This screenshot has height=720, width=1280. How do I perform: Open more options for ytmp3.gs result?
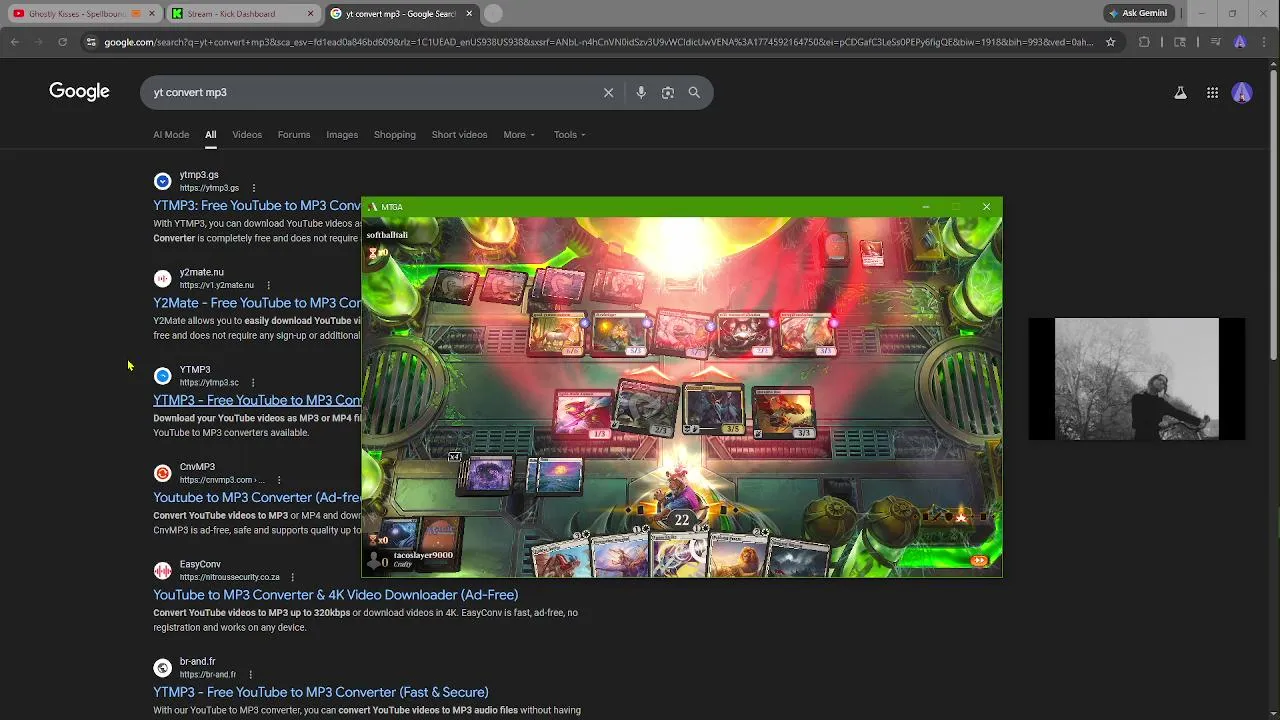point(254,188)
